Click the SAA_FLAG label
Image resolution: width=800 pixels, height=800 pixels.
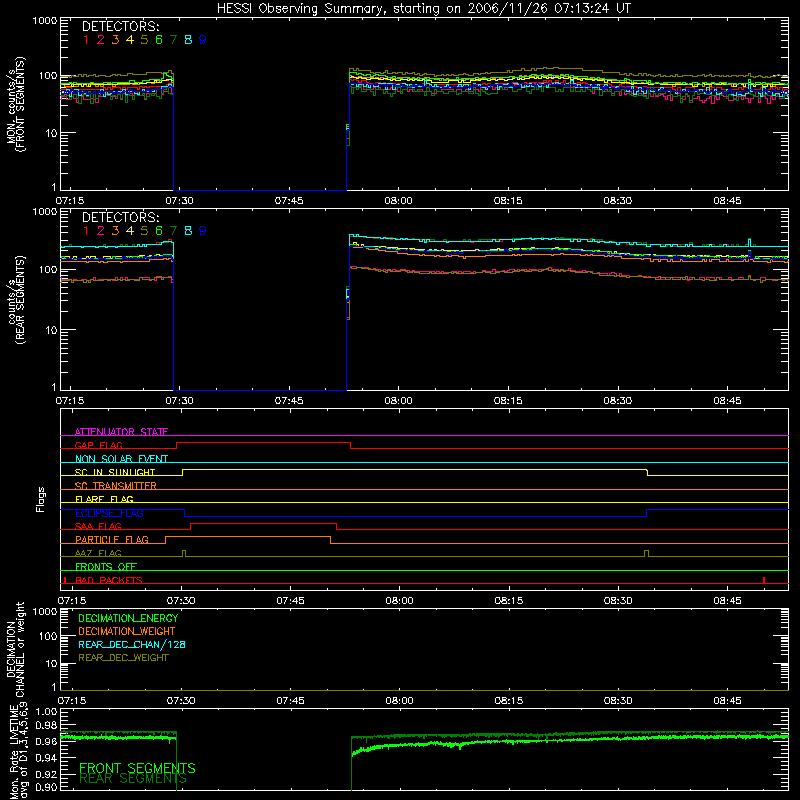(x=98, y=526)
